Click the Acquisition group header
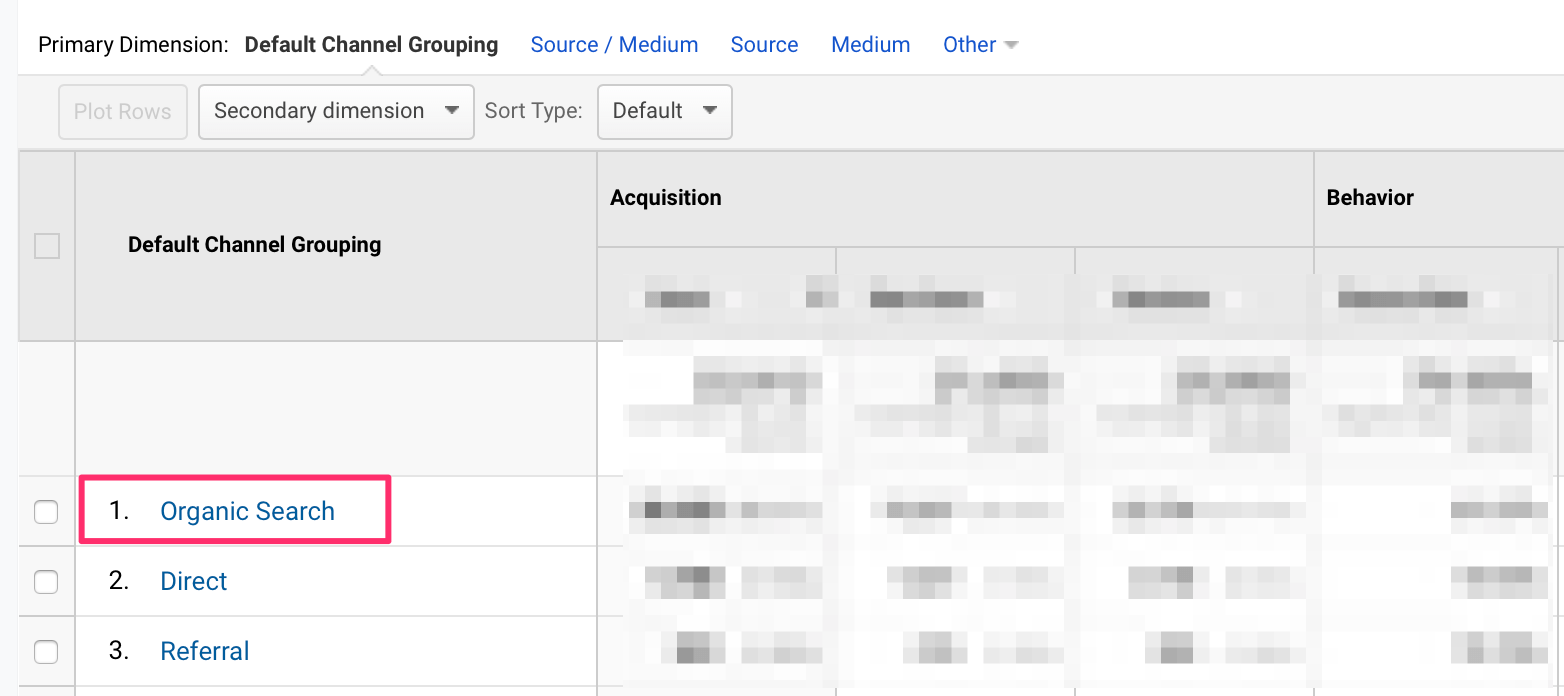1564x696 pixels. (666, 198)
